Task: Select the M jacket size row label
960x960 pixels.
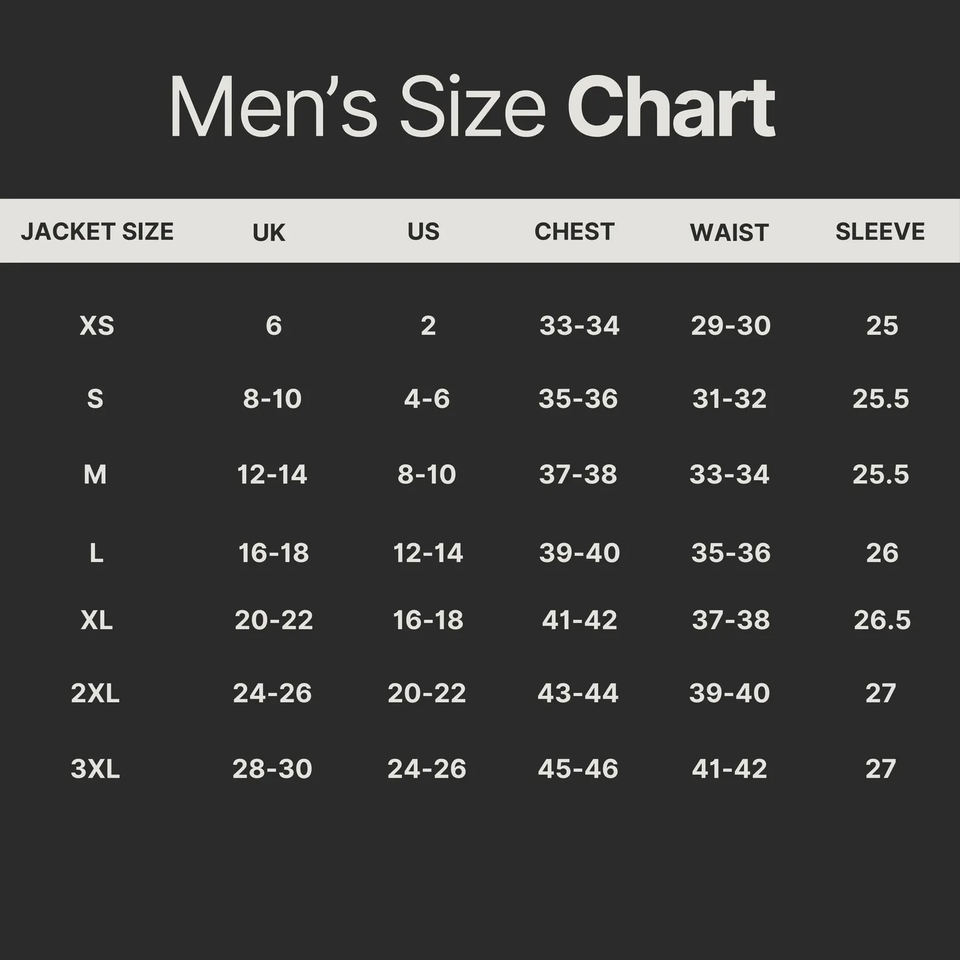Action: point(95,474)
